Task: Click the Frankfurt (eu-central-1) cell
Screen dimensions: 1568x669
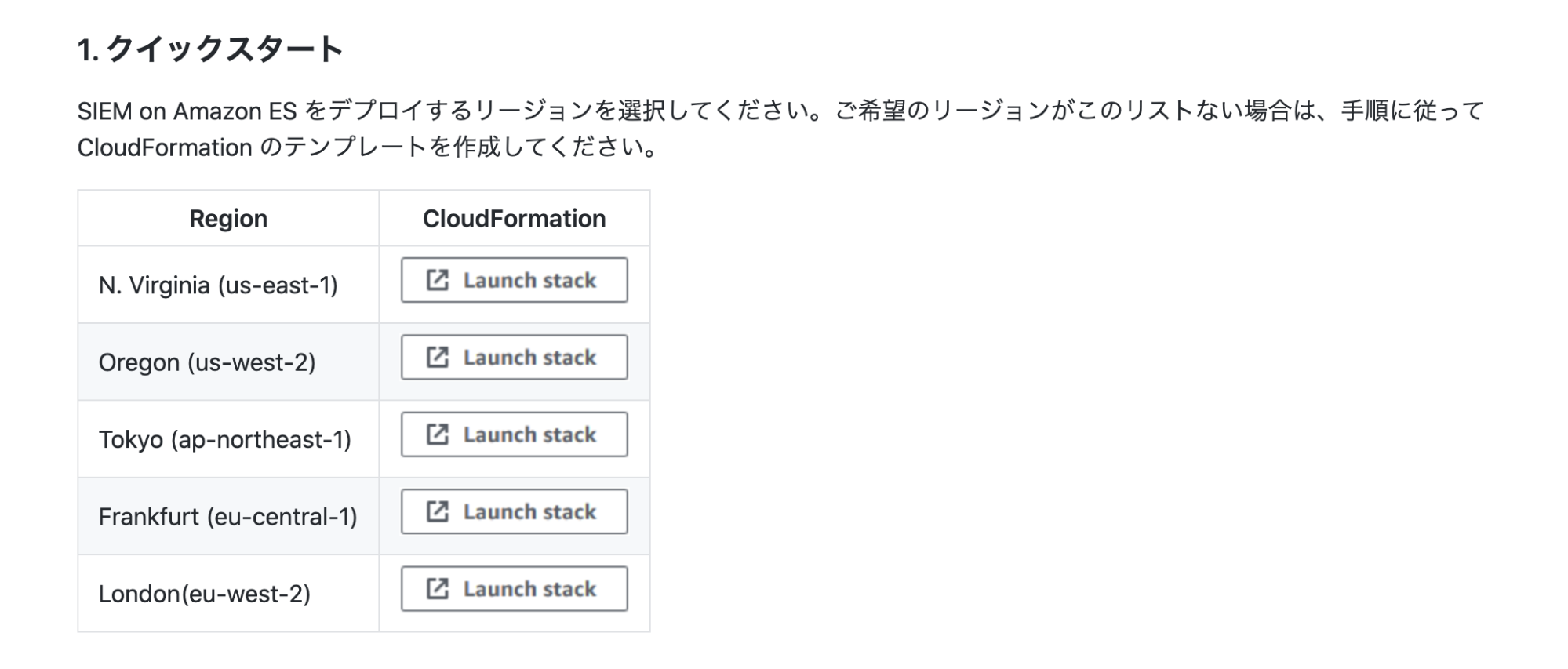Action: coord(228,516)
